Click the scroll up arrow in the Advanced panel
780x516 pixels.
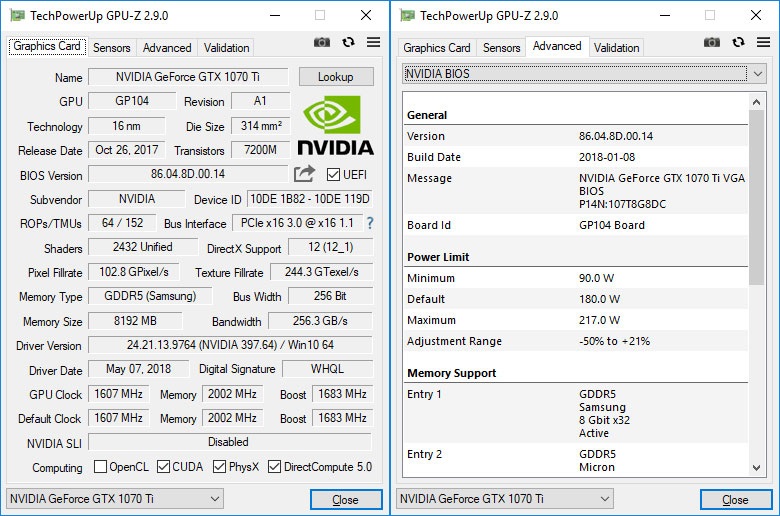coord(756,102)
